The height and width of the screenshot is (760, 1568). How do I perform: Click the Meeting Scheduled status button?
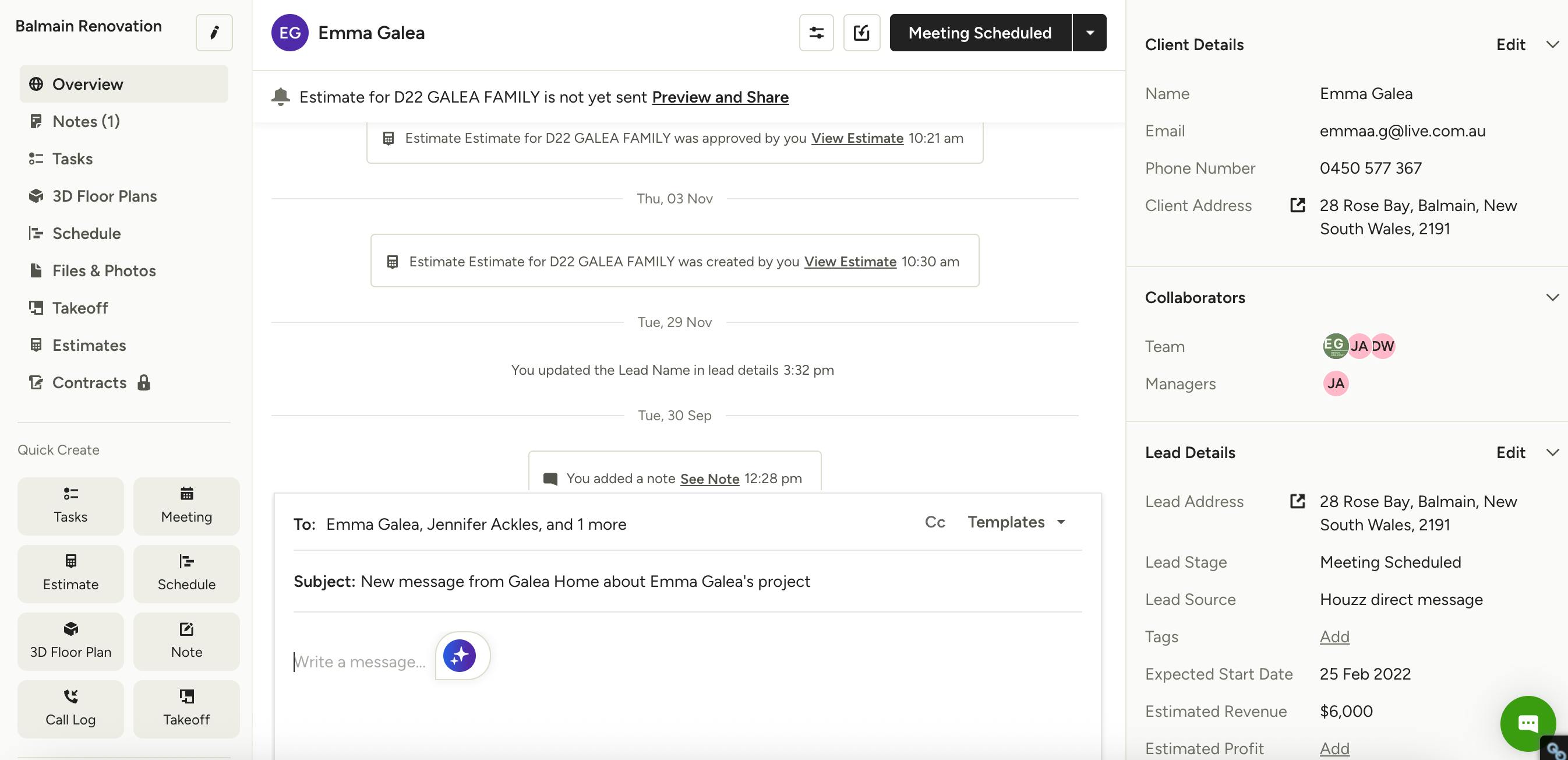[x=980, y=33]
